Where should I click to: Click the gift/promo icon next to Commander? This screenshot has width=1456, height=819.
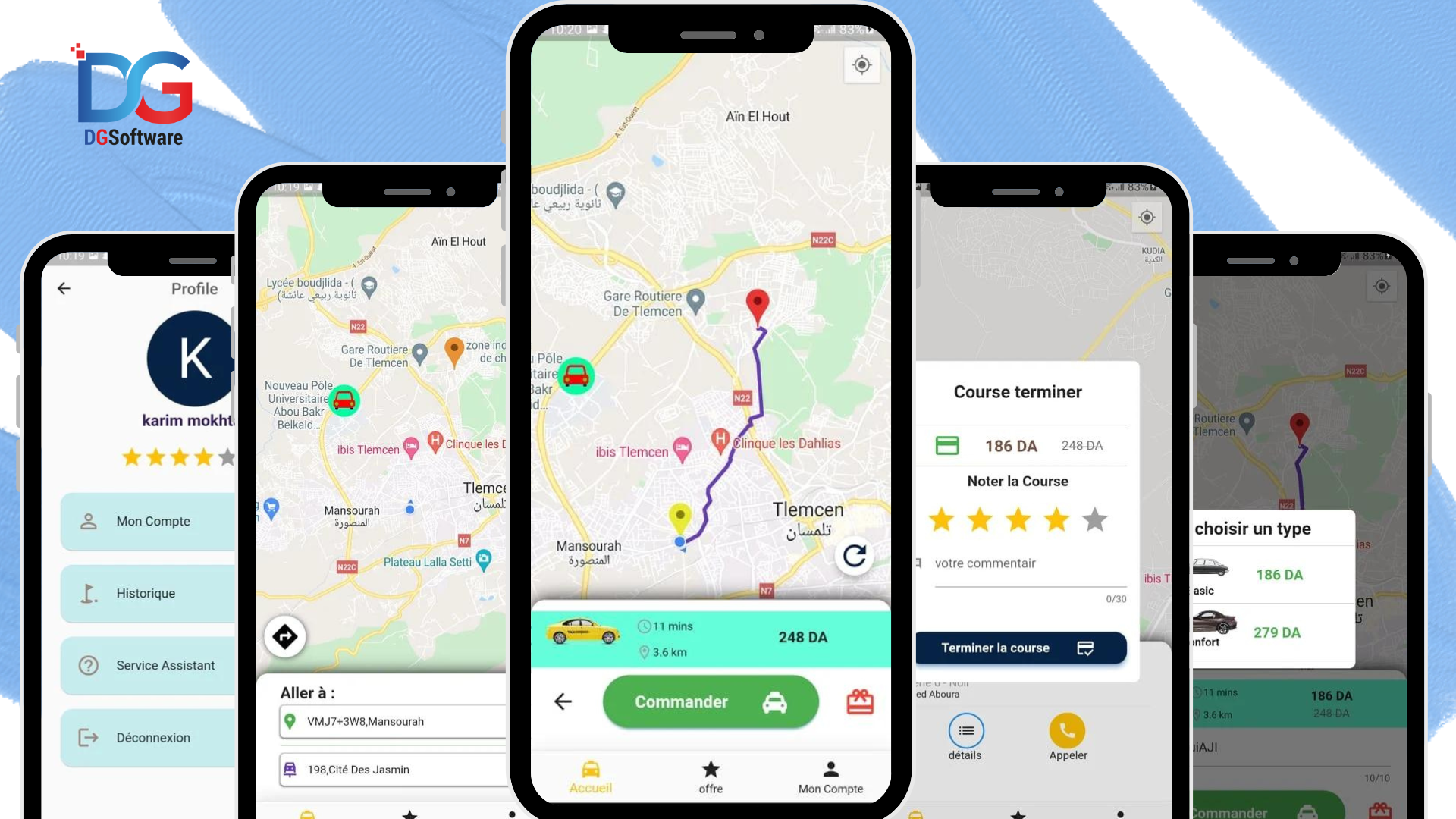pyautogui.click(x=859, y=701)
